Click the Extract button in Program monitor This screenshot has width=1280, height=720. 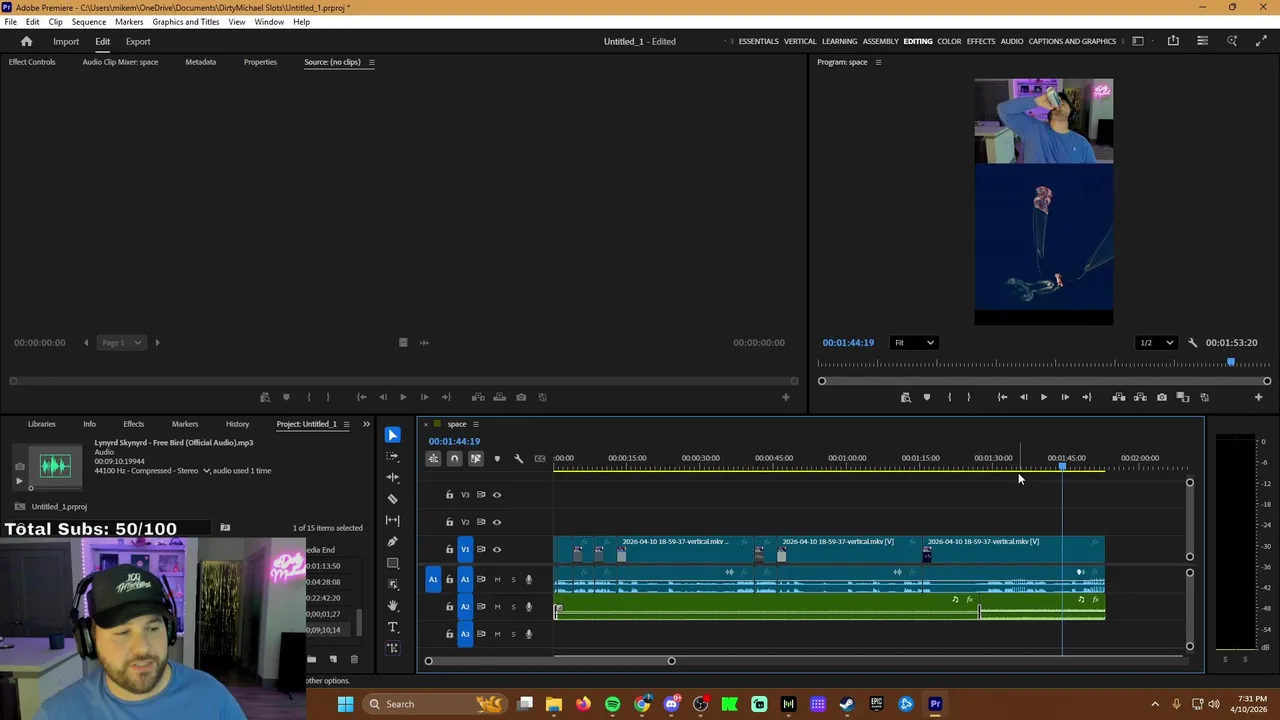1140,397
